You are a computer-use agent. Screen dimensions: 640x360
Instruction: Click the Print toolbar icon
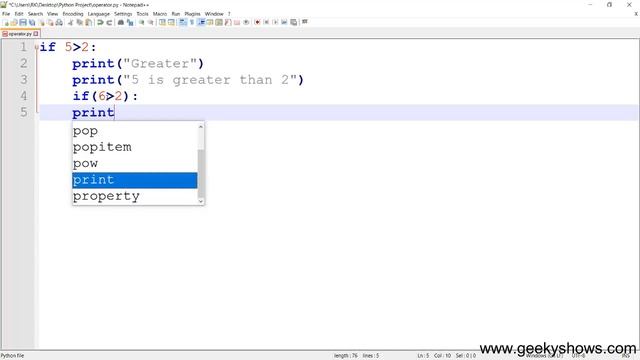pyautogui.click(x=59, y=22)
